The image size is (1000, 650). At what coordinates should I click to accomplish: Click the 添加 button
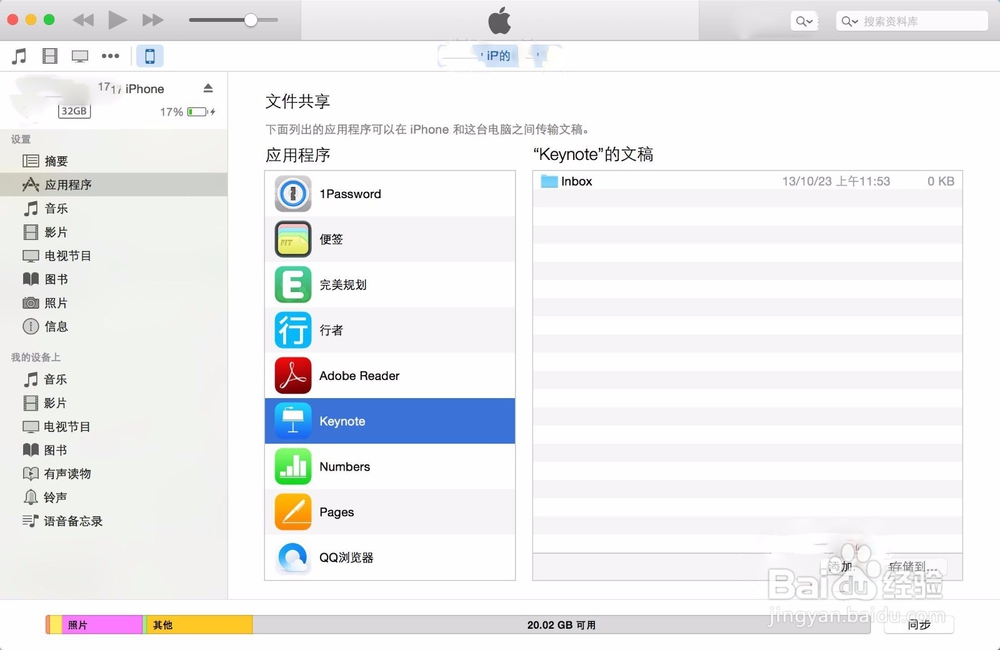(840, 566)
